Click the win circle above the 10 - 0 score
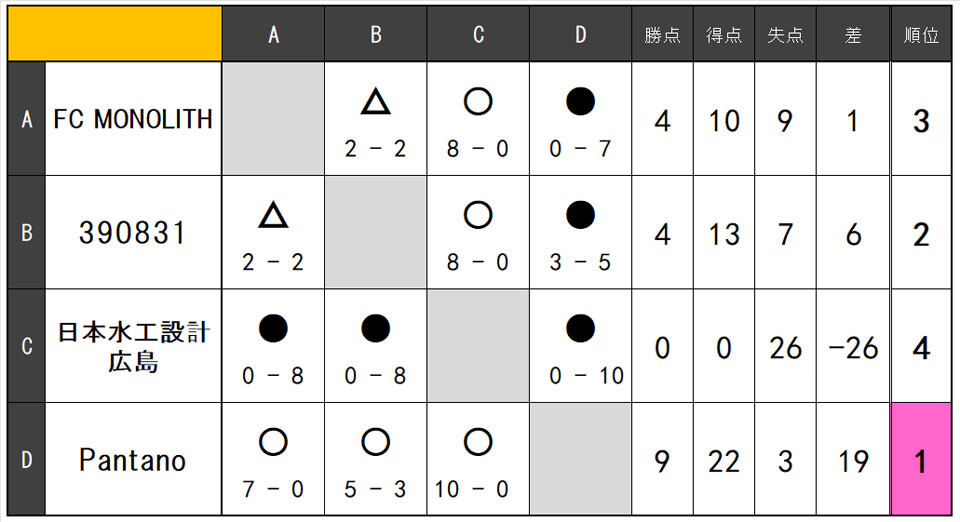The image size is (960, 522). pyautogui.click(x=478, y=442)
